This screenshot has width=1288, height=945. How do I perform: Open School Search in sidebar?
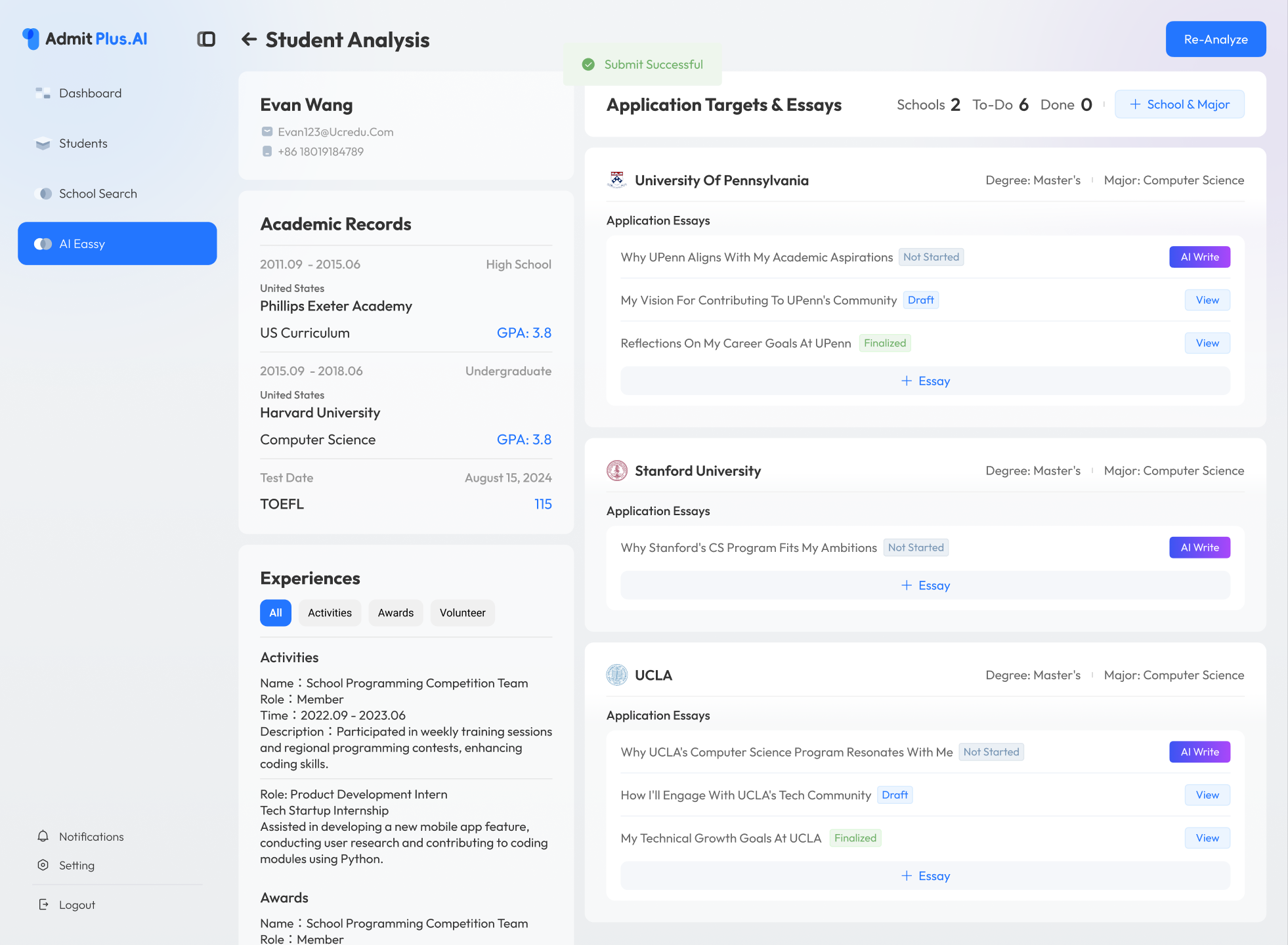(98, 194)
